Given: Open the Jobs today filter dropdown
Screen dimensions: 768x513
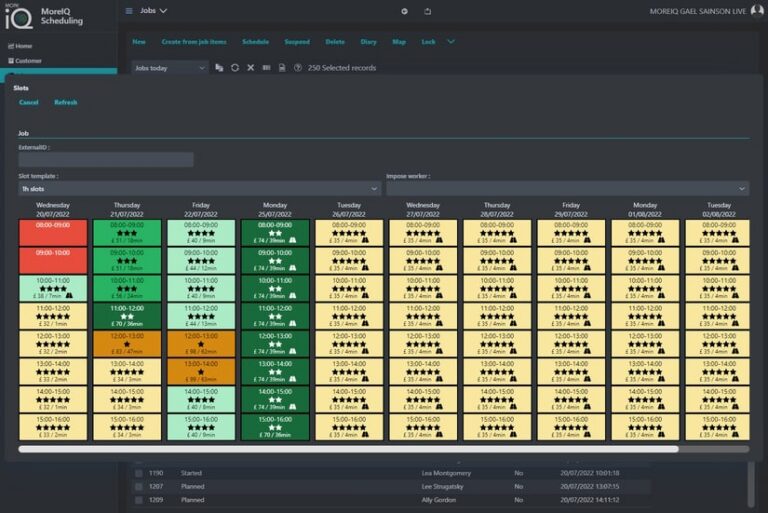Looking at the screenshot, I should click(170, 68).
